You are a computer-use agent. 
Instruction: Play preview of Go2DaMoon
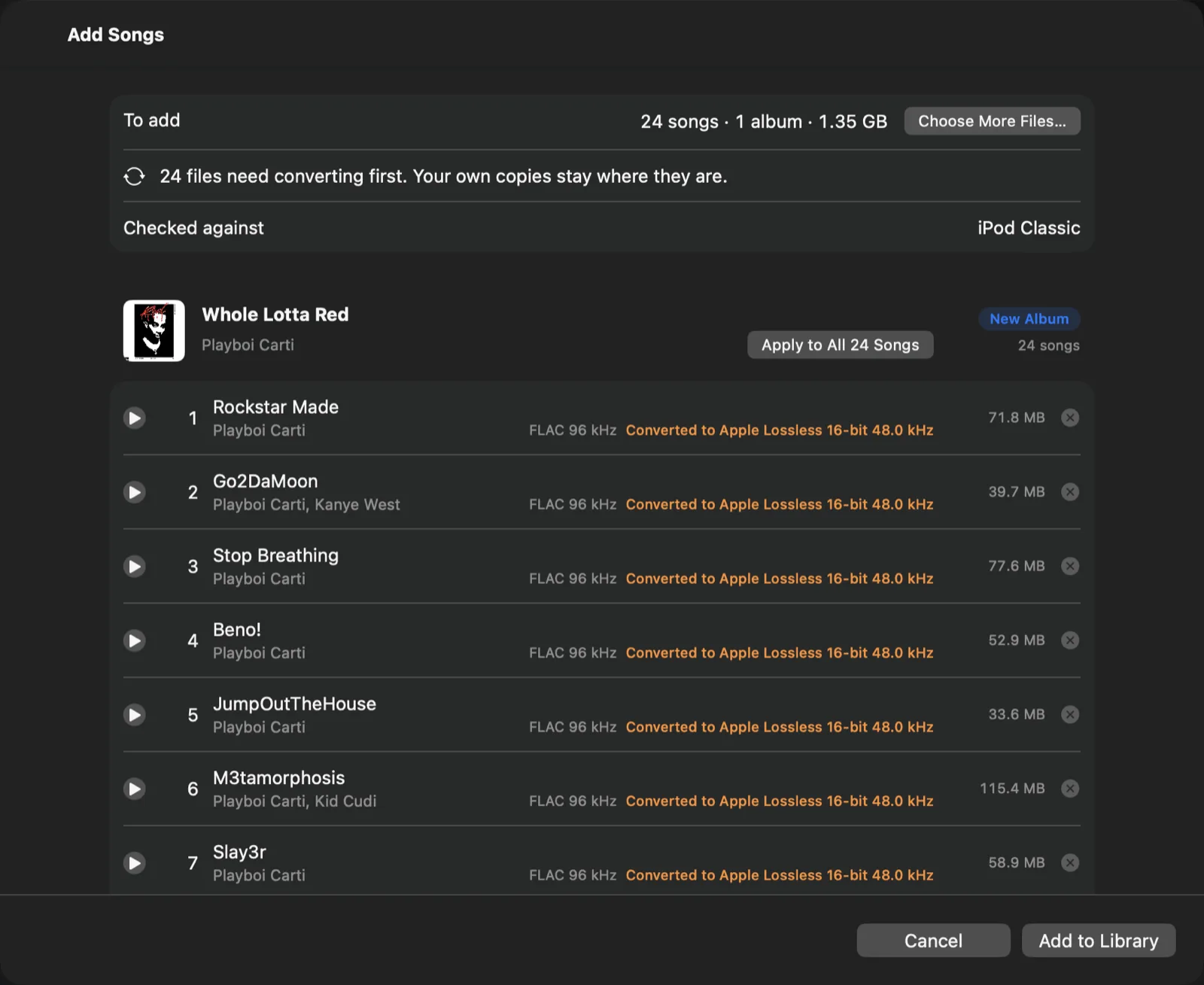[135, 492]
